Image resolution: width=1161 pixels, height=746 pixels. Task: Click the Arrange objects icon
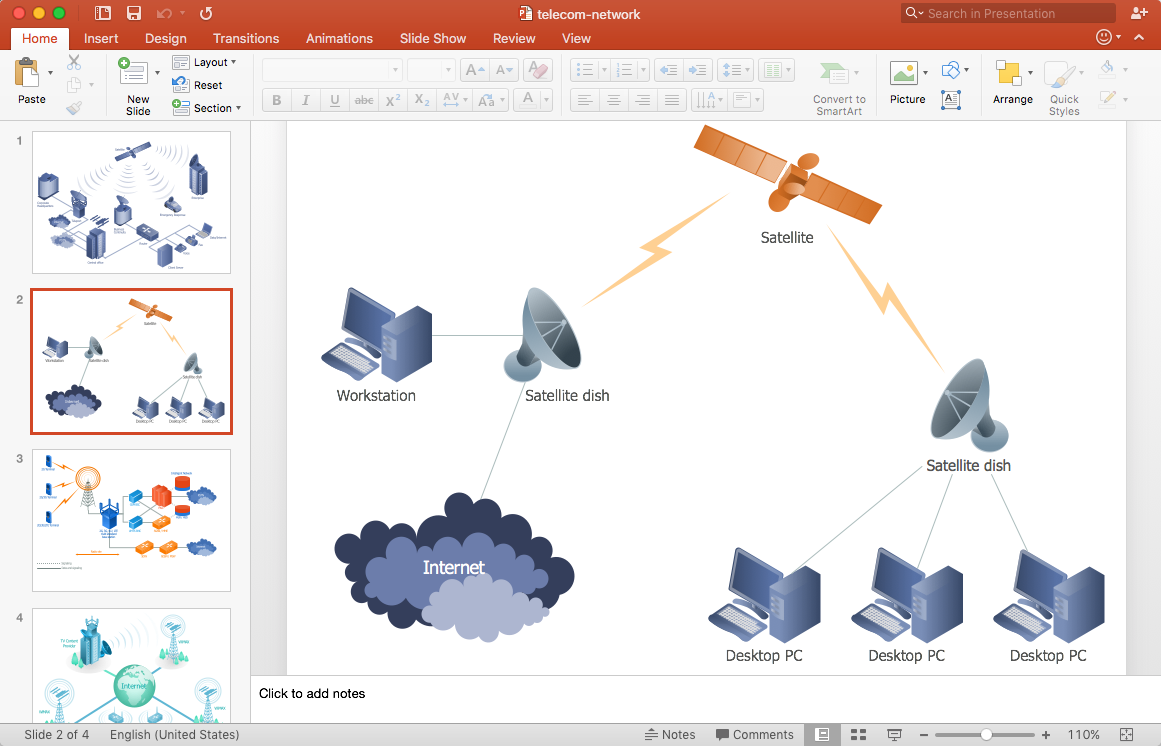point(1008,74)
